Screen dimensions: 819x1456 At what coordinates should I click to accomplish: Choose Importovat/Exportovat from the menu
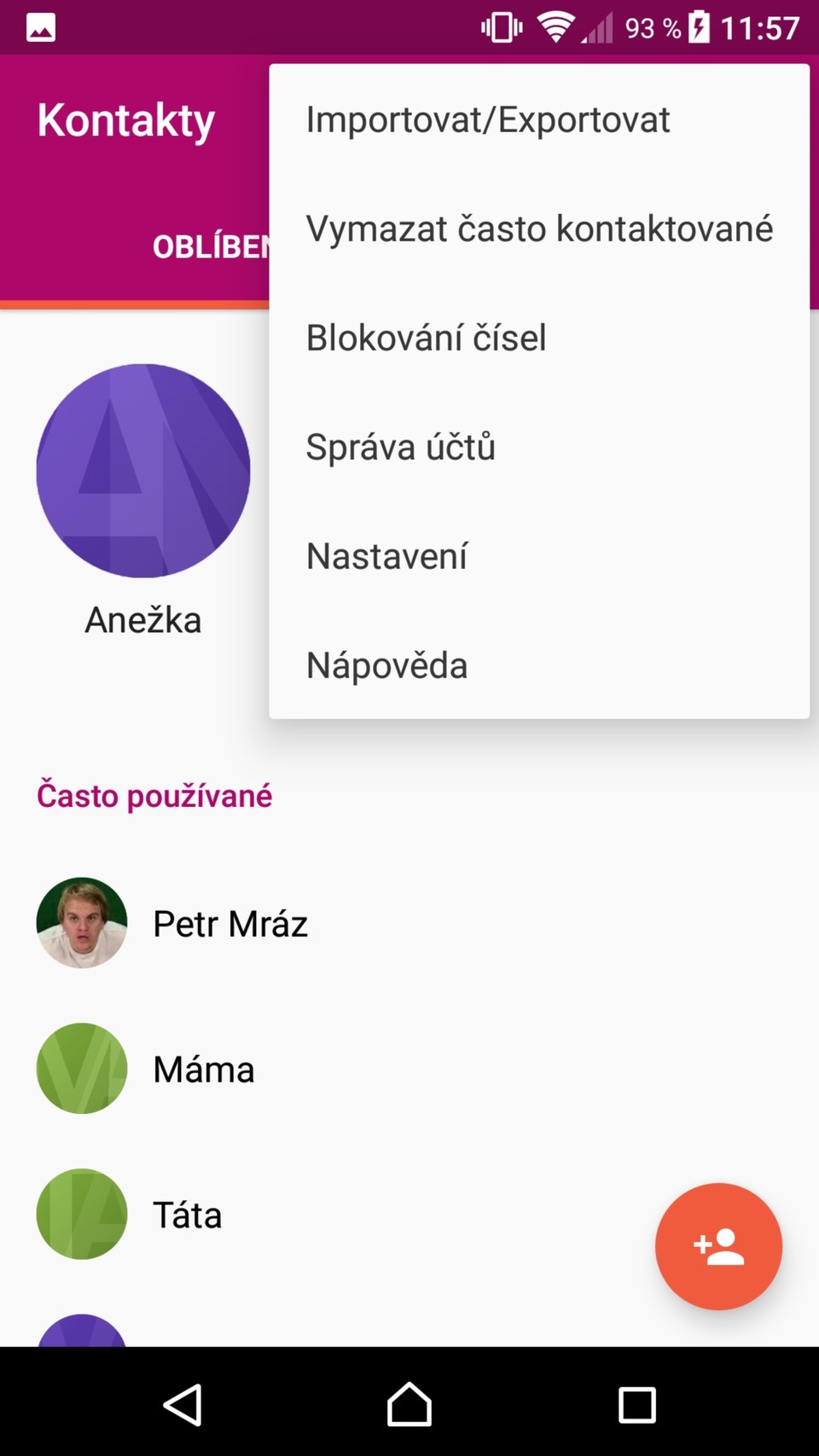(x=488, y=120)
